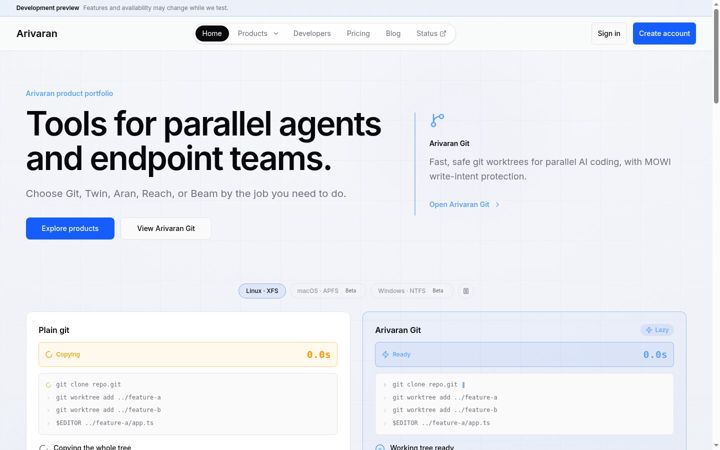720x450 pixels.
Task: Click the page vertical scrollbar
Action: (x=716, y=57)
